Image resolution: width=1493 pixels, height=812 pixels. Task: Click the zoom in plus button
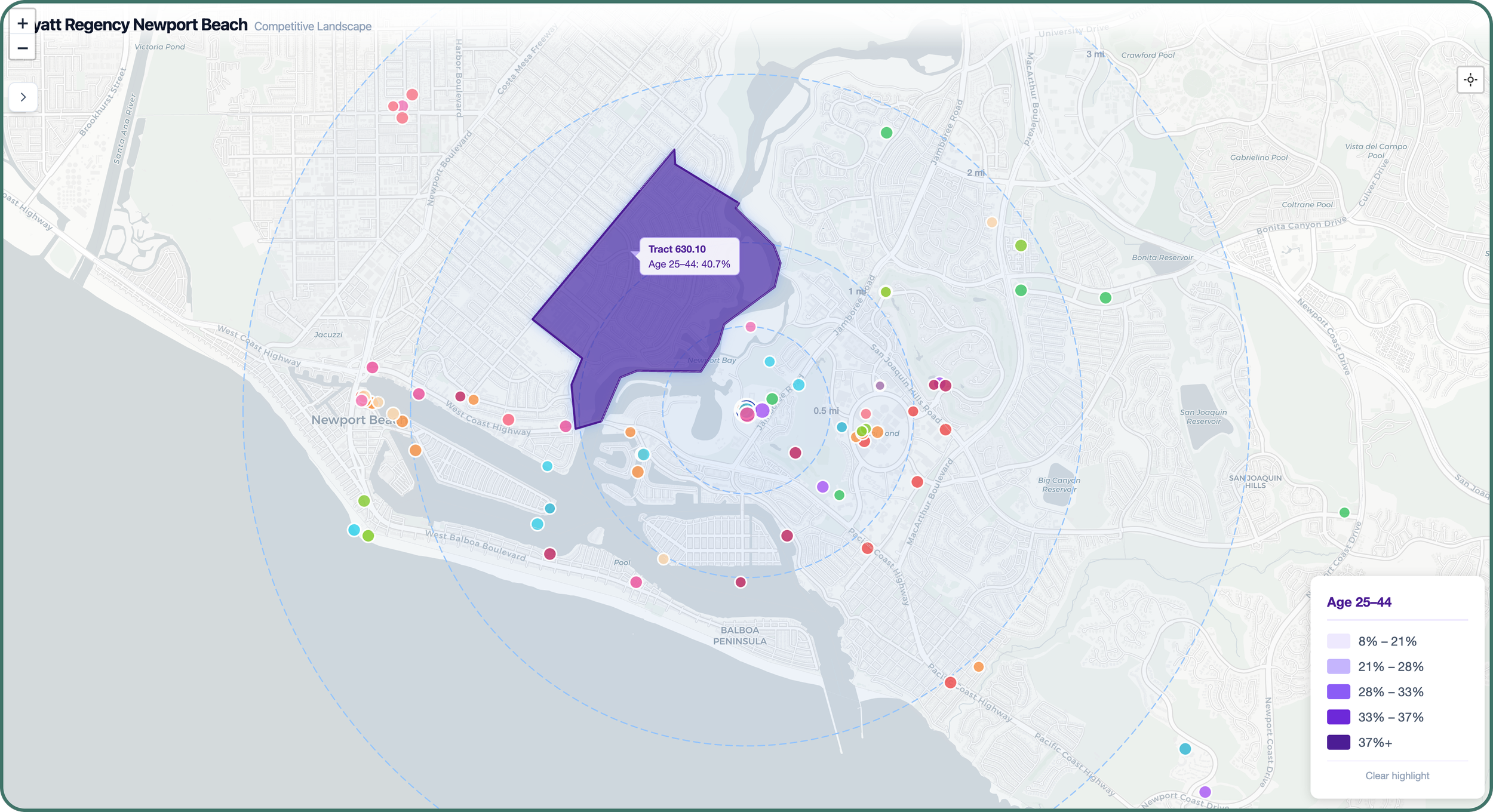coord(22,23)
